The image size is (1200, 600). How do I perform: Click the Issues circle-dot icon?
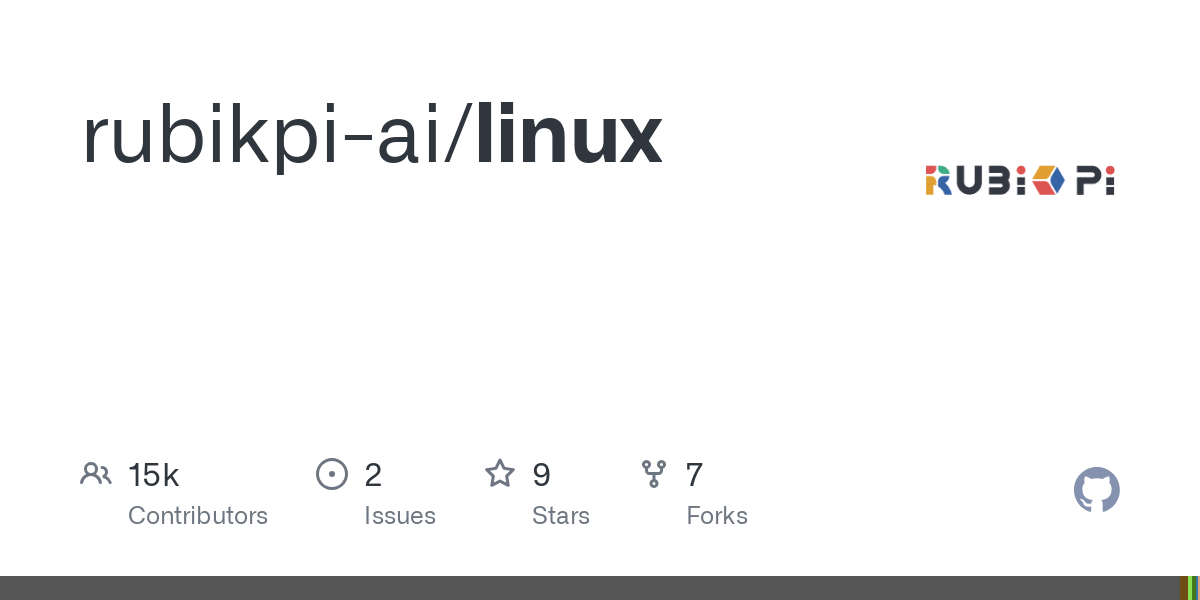coord(332,474)
